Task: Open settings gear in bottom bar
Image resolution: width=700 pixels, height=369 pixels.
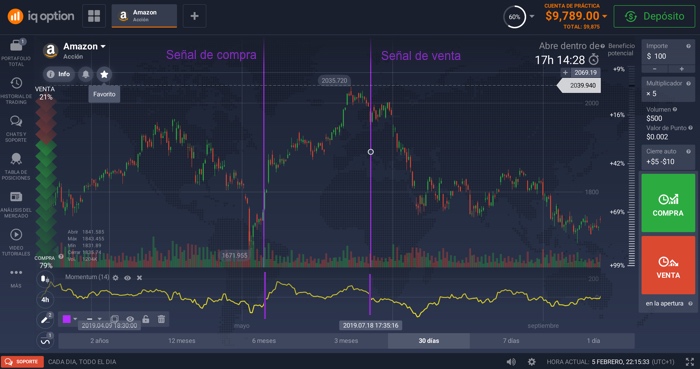Action: click(531, 362)
